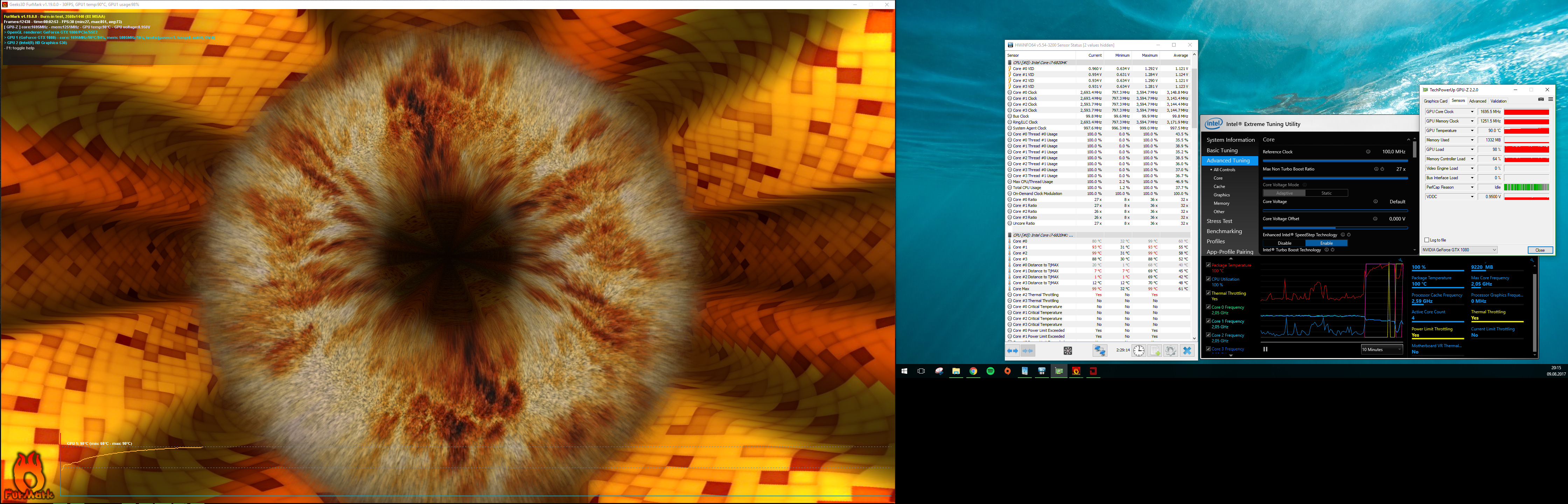The width and height of the screenshot is (1568, 504).
Task: Open GPU-Z hamburger menu icon
Action: [x=1550, y=99]
